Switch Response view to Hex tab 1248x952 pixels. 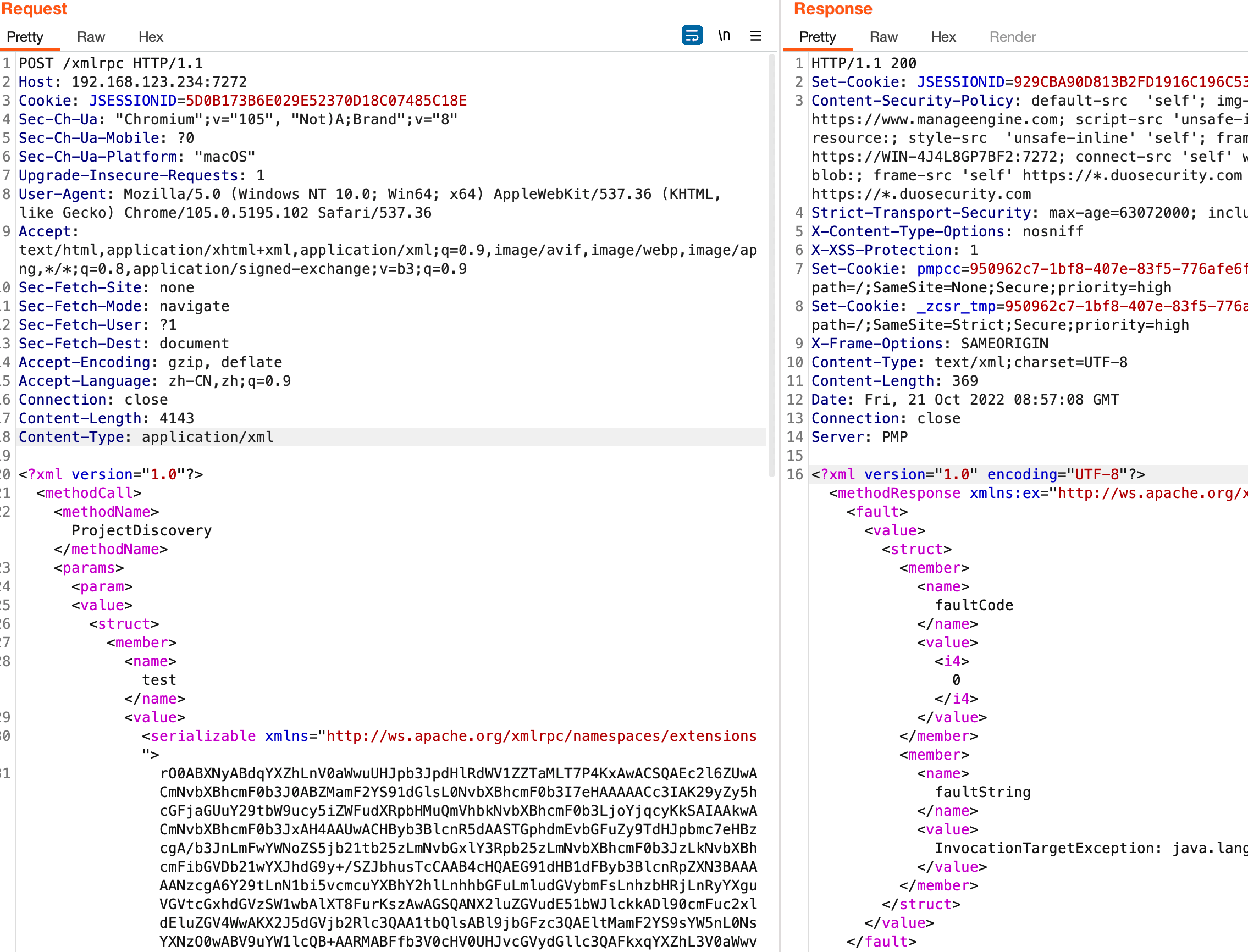(x=943, y=37)
